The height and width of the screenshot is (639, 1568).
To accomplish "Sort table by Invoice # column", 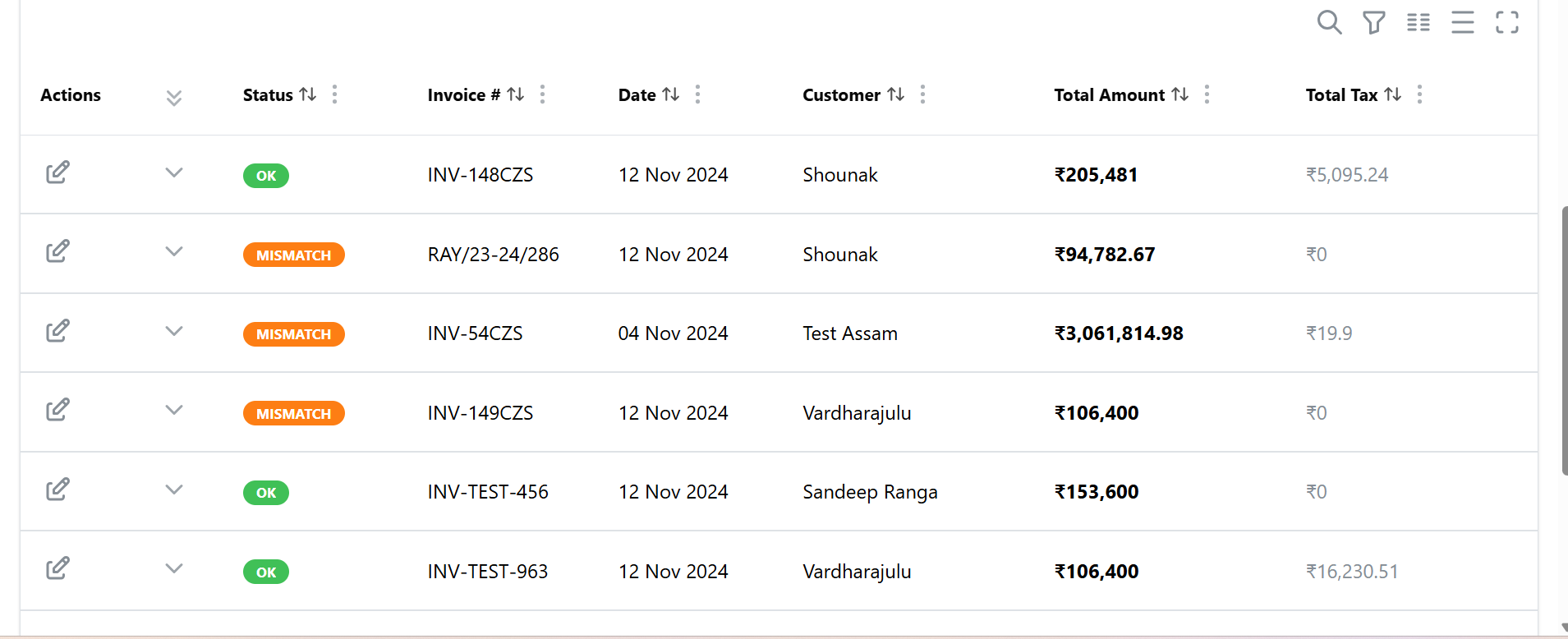I will click(x=515, y=94).
